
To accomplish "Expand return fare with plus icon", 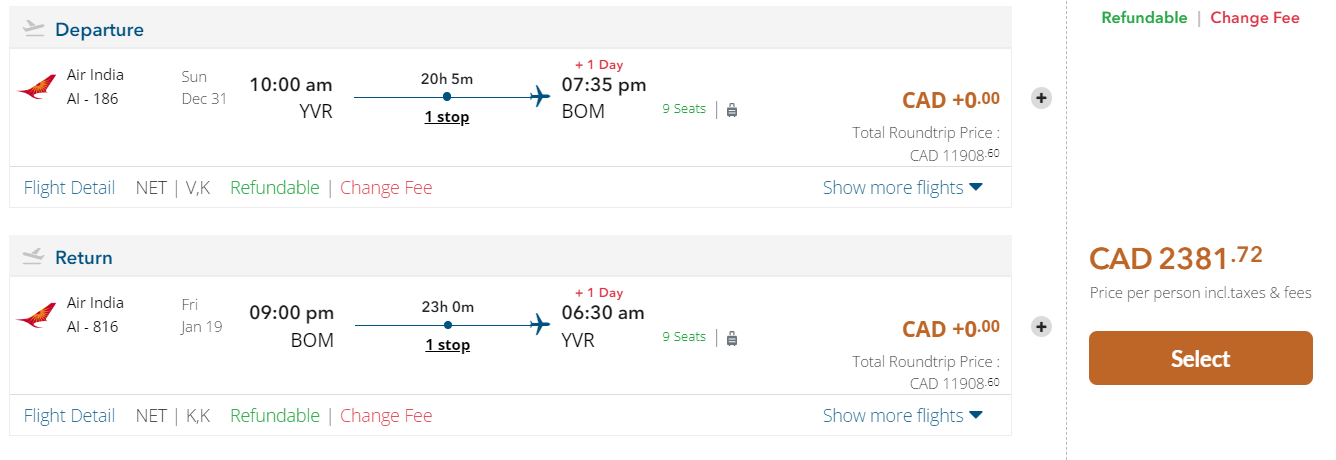I will [x=1041, y=326].
